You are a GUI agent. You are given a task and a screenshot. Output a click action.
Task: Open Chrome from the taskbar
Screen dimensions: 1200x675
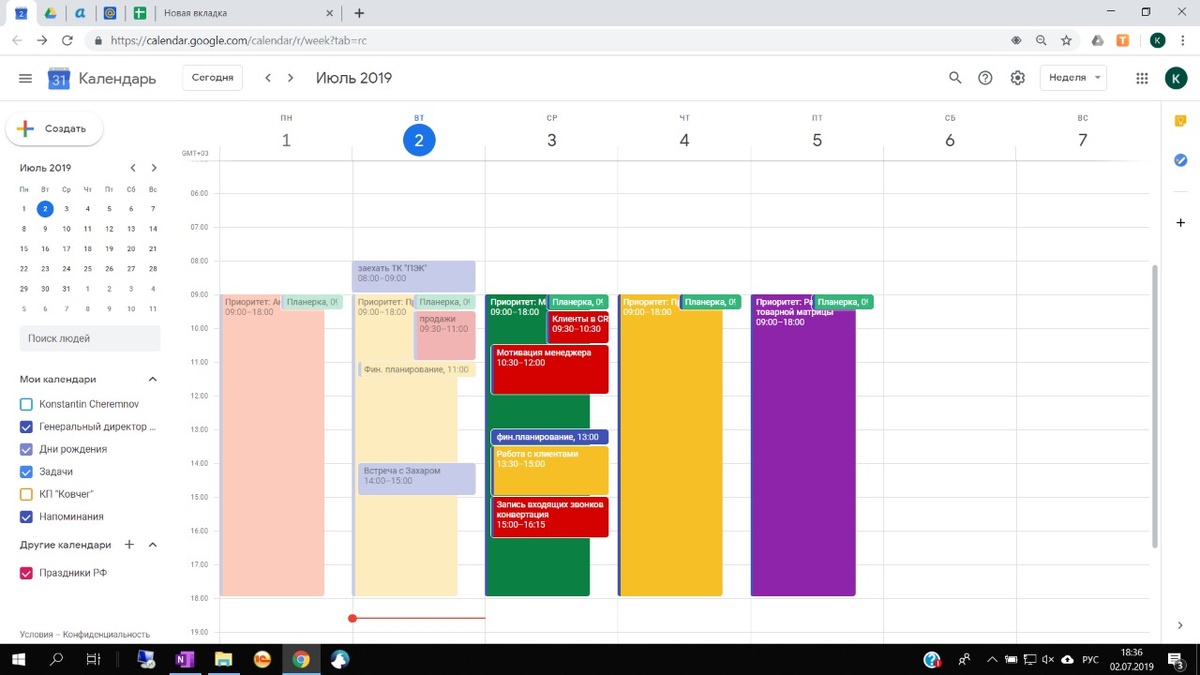301,659
